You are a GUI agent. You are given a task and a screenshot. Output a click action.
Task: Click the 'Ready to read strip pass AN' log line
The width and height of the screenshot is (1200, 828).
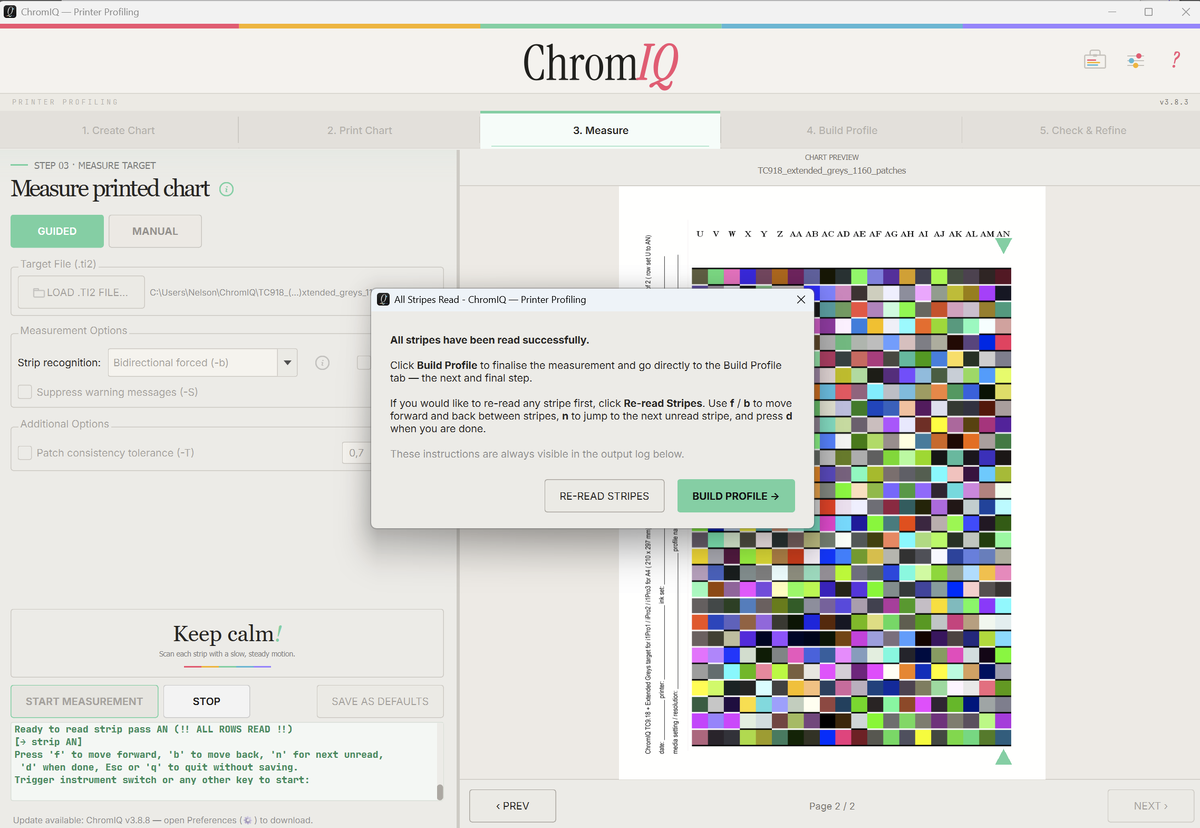[x=153, y=730]
